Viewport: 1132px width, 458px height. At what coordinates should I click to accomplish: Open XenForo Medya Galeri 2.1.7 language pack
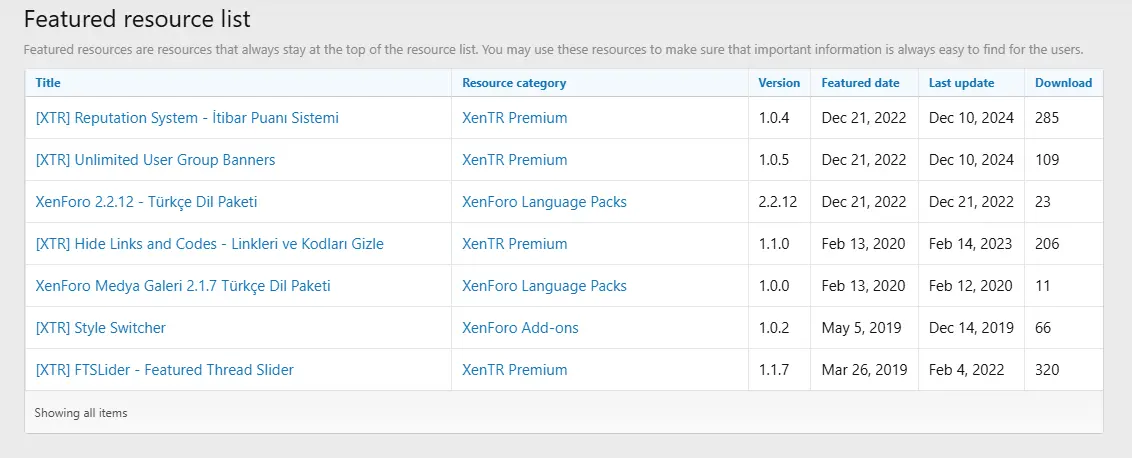(183, 285)
